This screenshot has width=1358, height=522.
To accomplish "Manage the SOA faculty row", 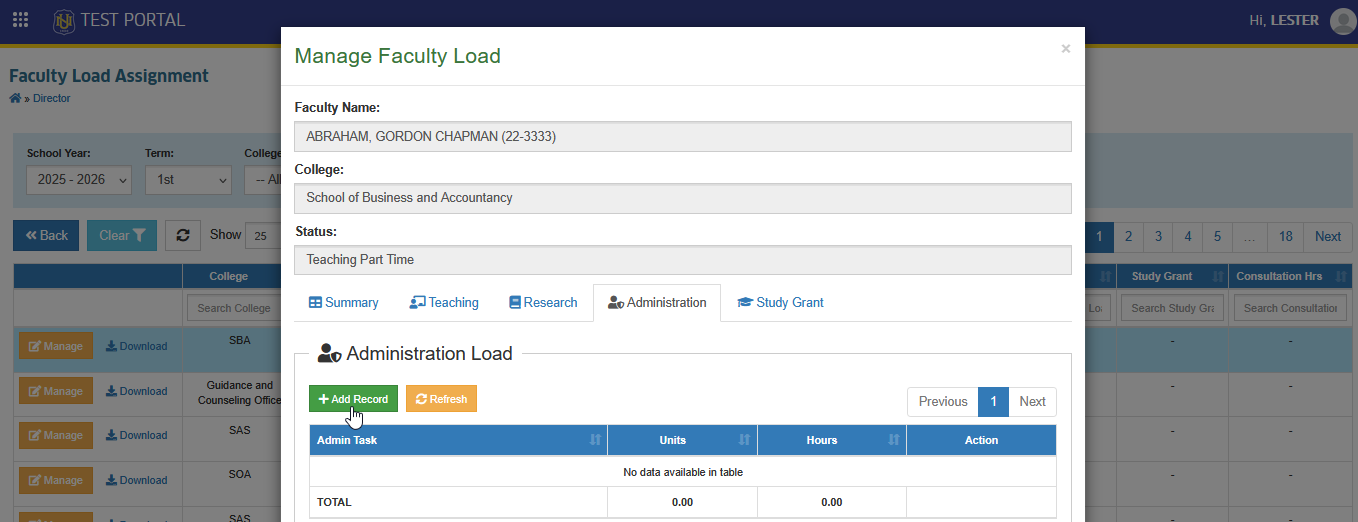I will click(56, 480).
